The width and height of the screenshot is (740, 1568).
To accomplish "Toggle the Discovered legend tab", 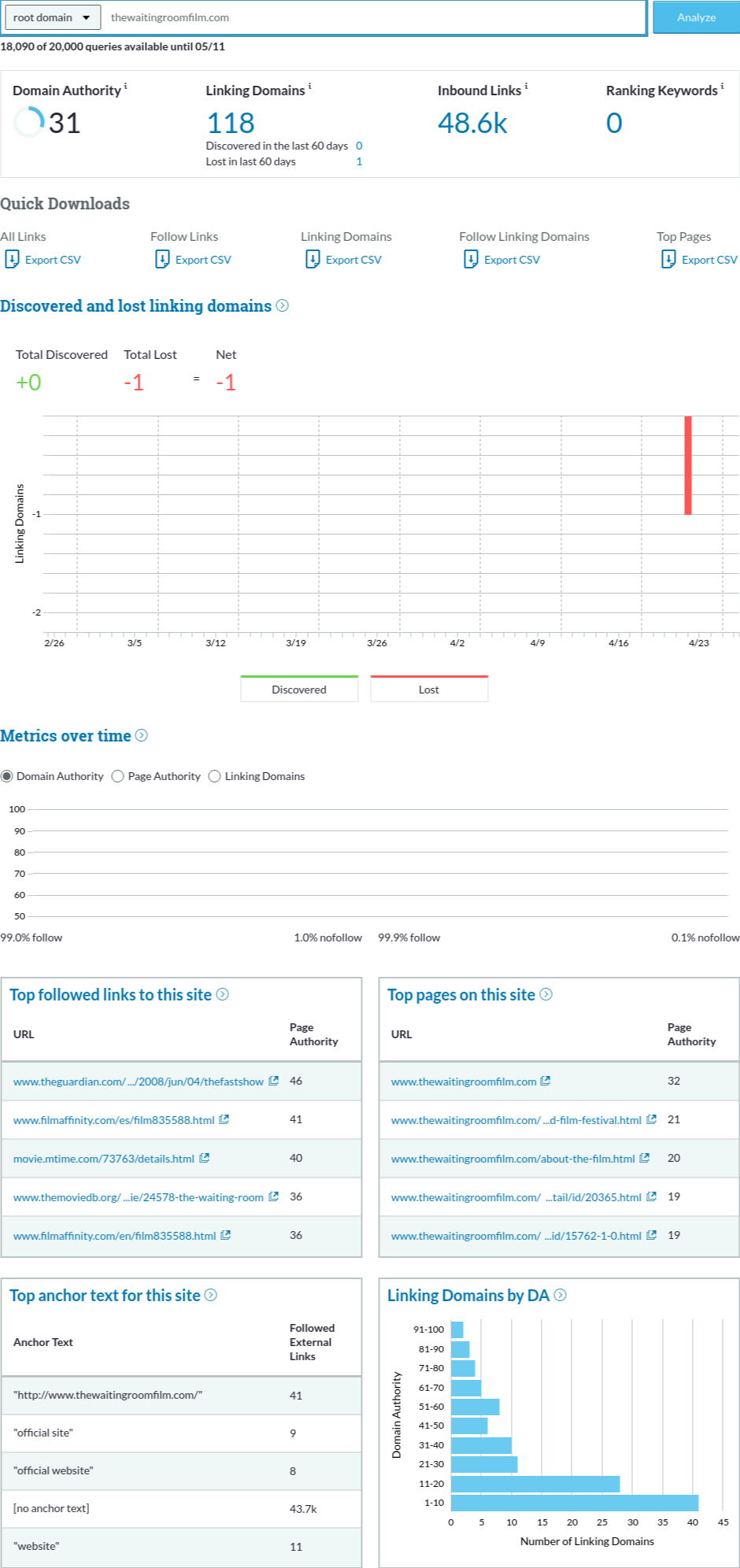I will 299,689.
